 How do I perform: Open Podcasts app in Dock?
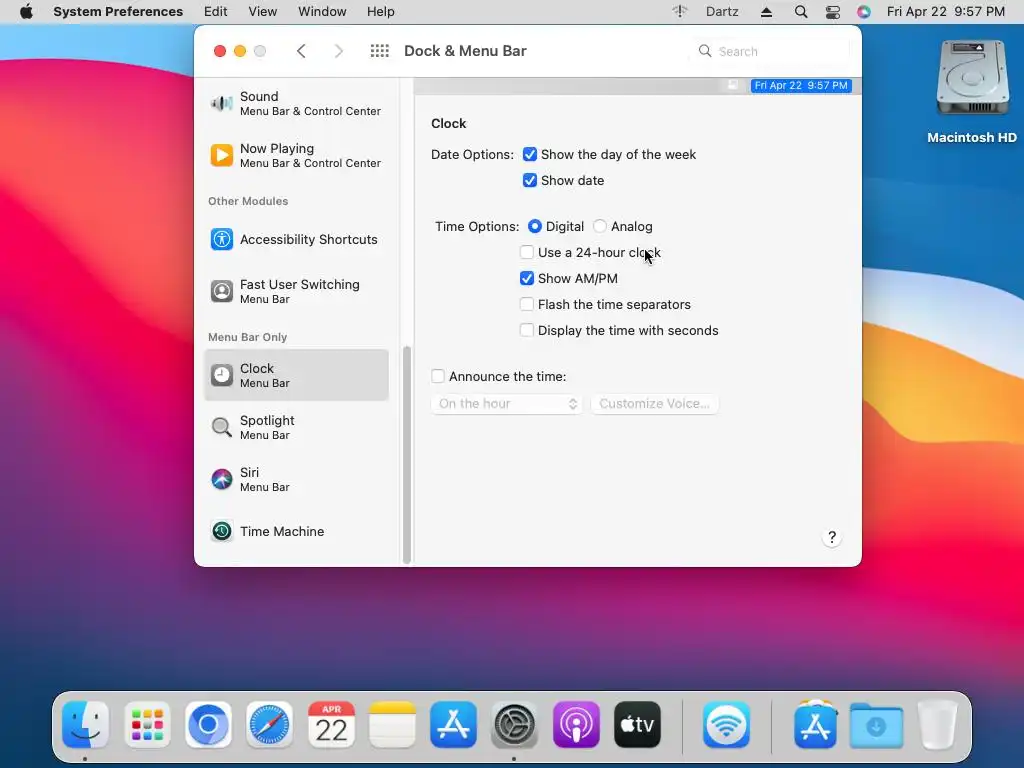click(x=576, y=724)
